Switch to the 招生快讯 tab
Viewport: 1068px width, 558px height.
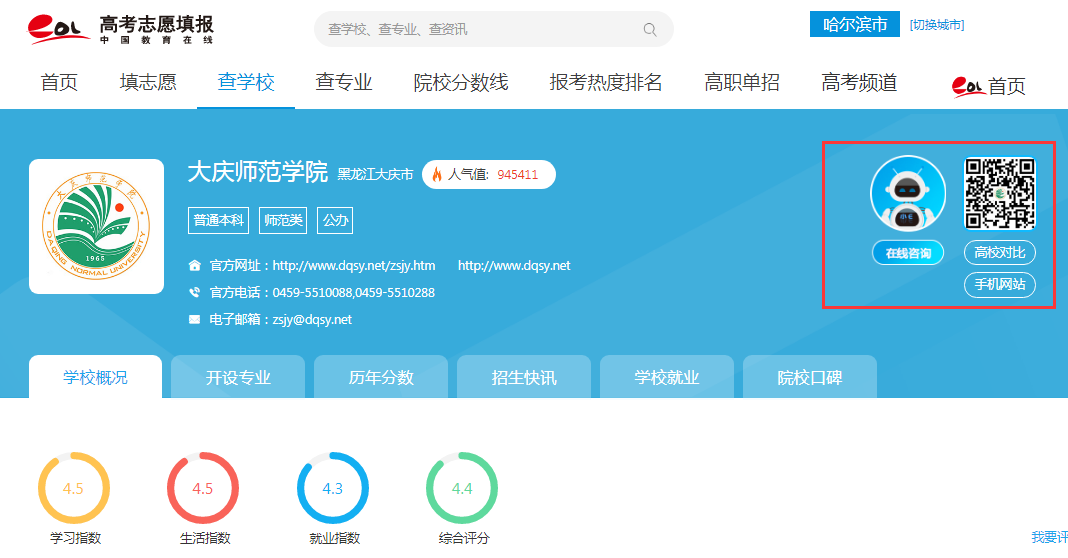524,377
